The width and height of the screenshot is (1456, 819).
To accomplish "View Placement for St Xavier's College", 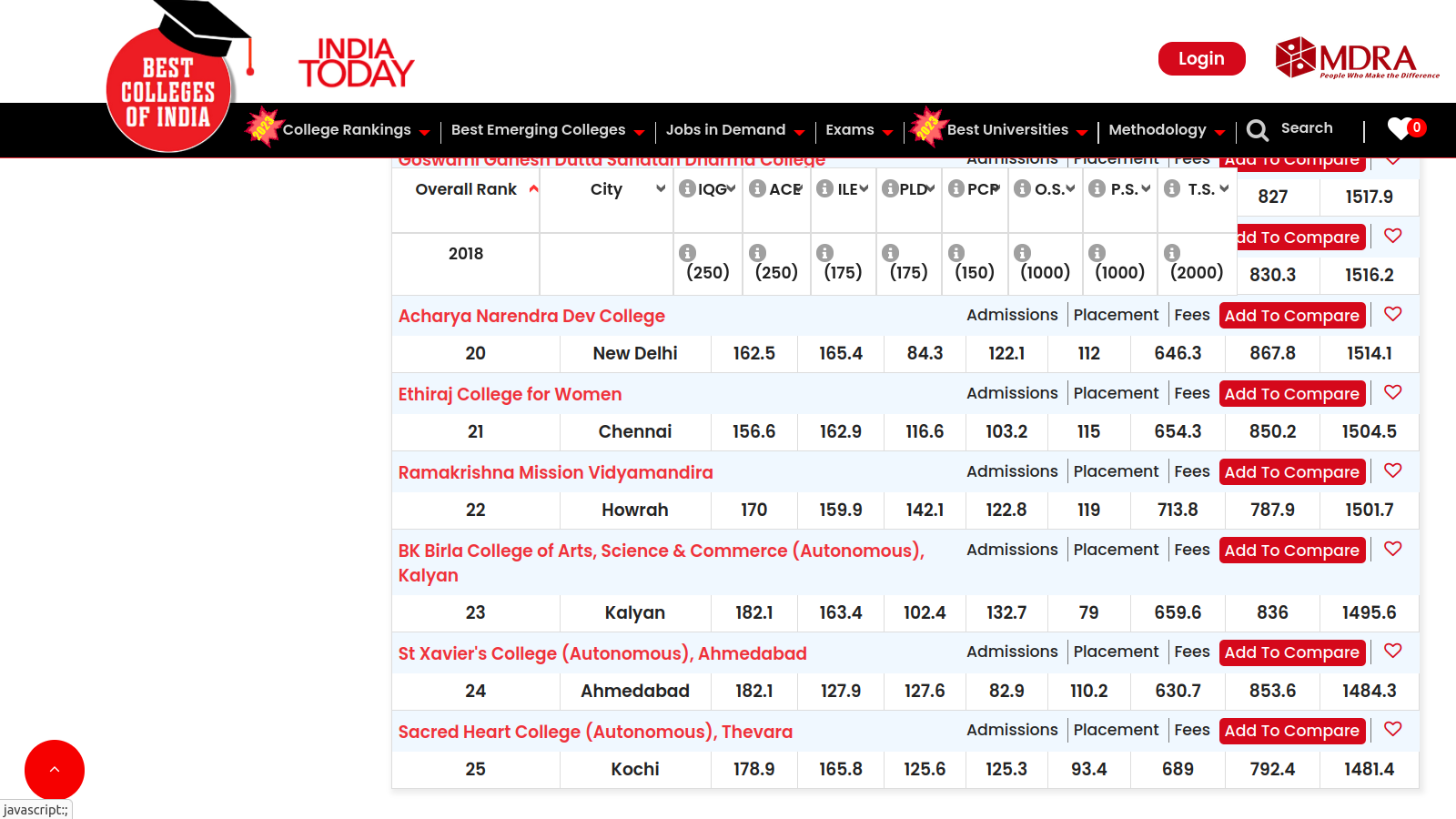I will pyautogui.click(x=1116, y=652).
